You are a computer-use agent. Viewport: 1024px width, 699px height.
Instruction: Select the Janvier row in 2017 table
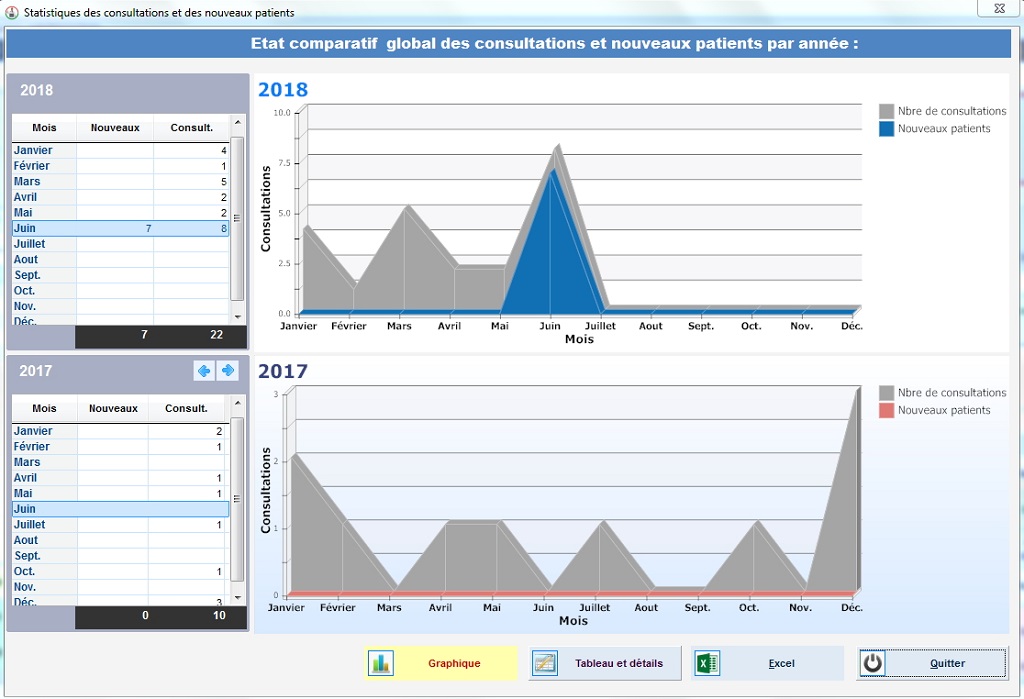[x=120, y=431]
